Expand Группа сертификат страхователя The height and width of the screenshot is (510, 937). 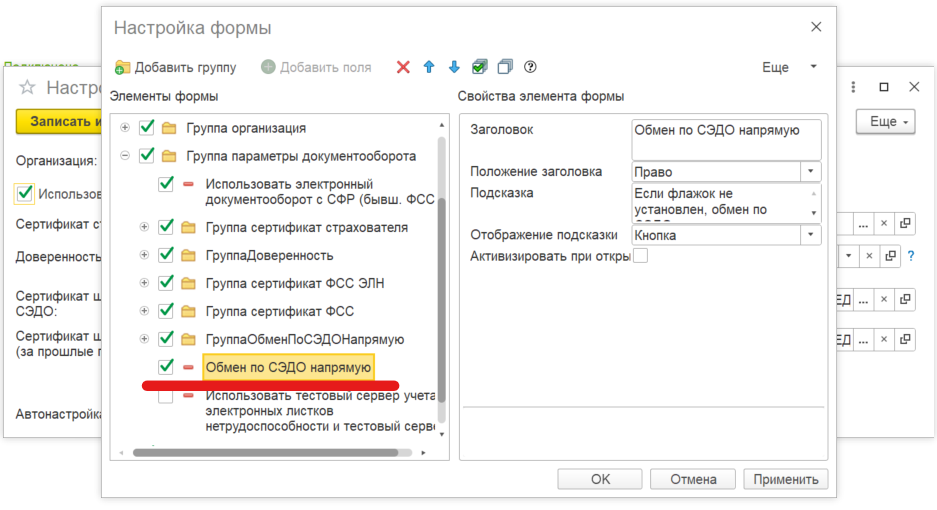click(x=144, y=227)
